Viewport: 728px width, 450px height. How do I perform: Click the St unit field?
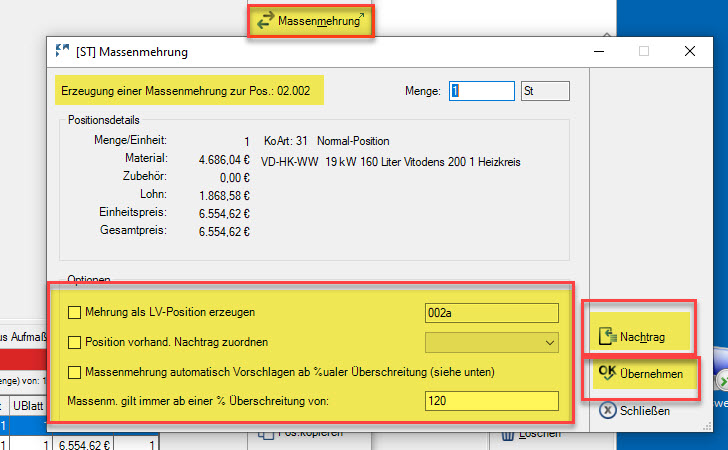(x=545, y=91)
